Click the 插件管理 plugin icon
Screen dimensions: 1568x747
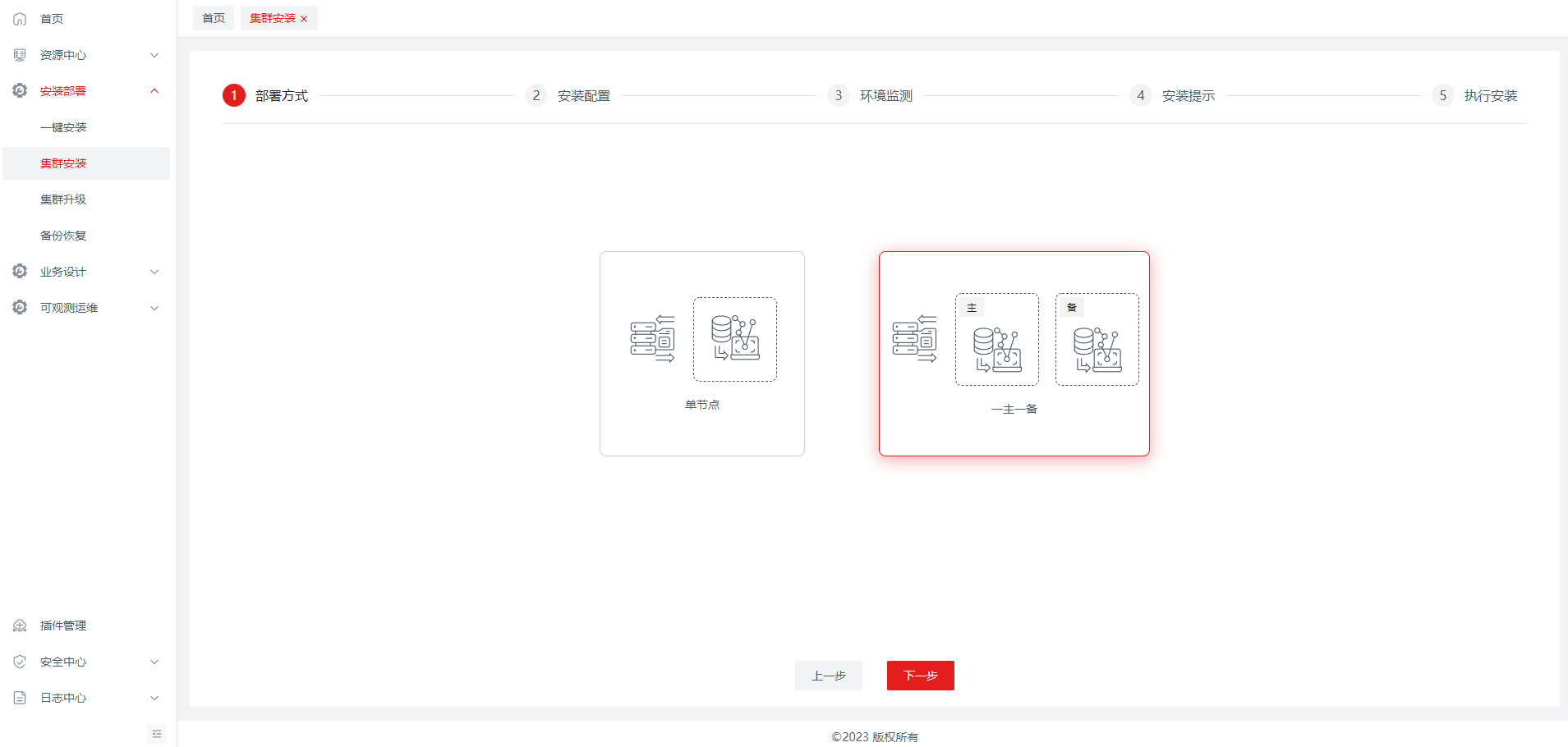click(20, 626)
